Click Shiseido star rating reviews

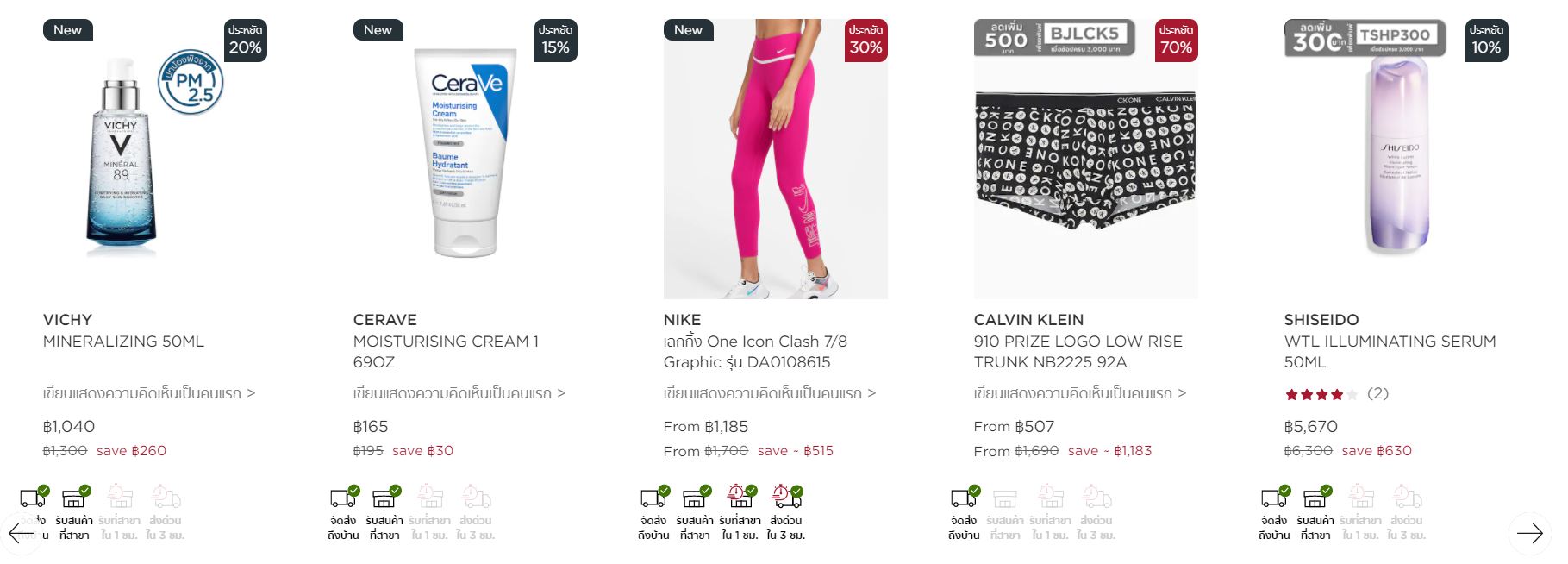click(x=1336, y=394)
